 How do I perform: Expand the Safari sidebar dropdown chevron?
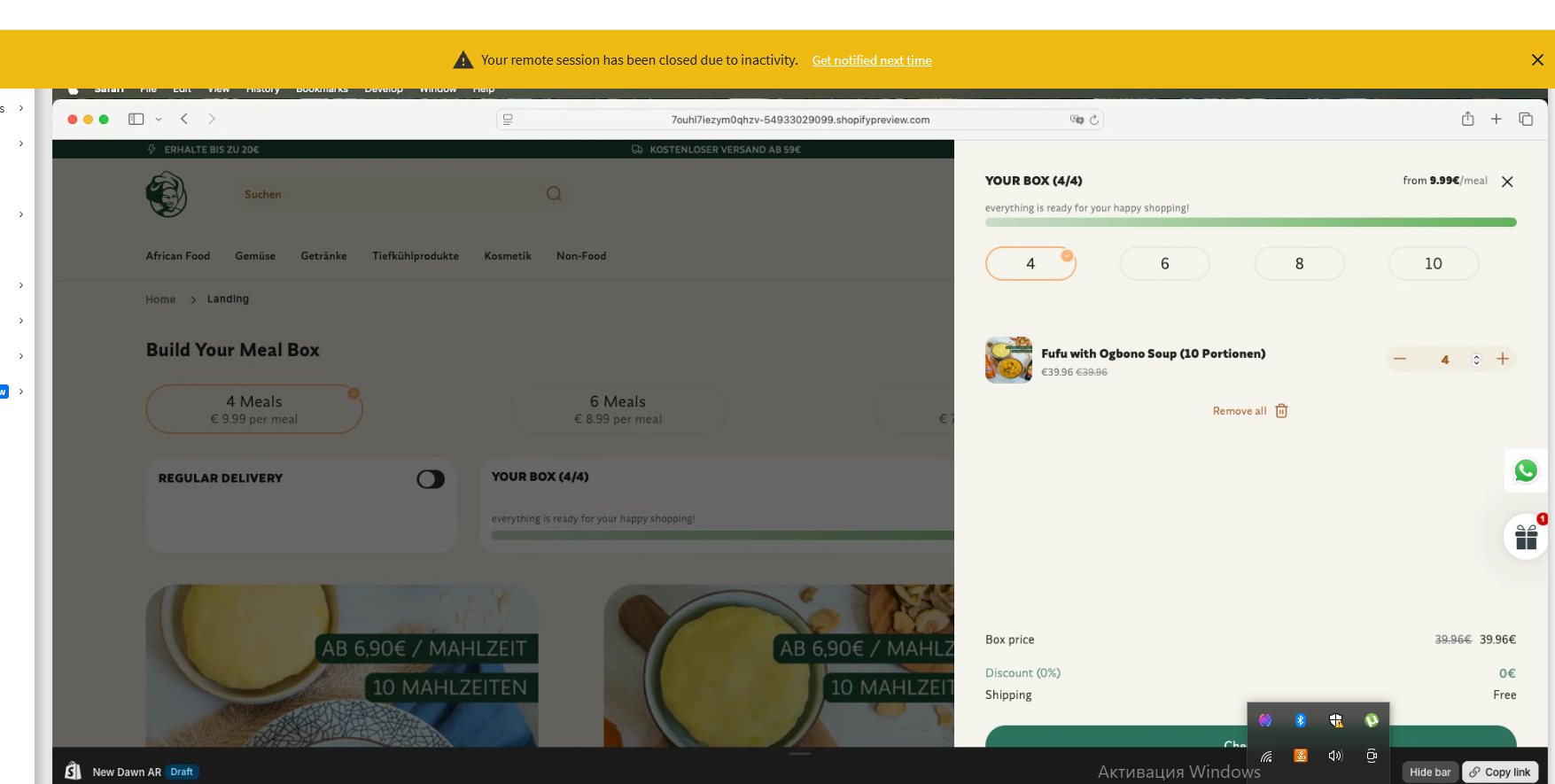tap(159, 119)
